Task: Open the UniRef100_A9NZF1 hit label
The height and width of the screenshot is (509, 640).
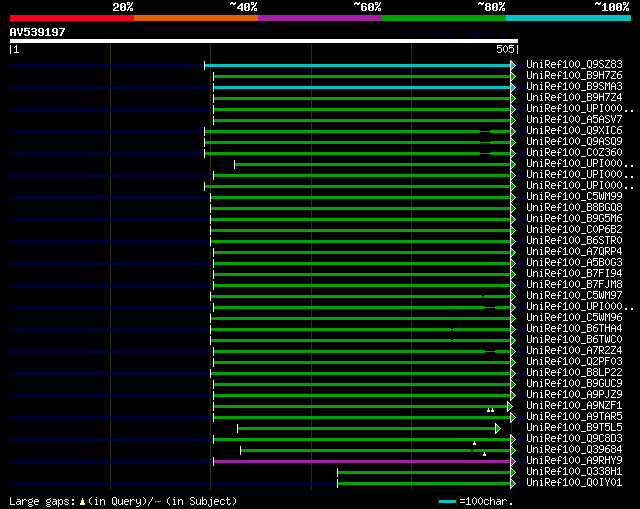Action: (x=574, y=406)
